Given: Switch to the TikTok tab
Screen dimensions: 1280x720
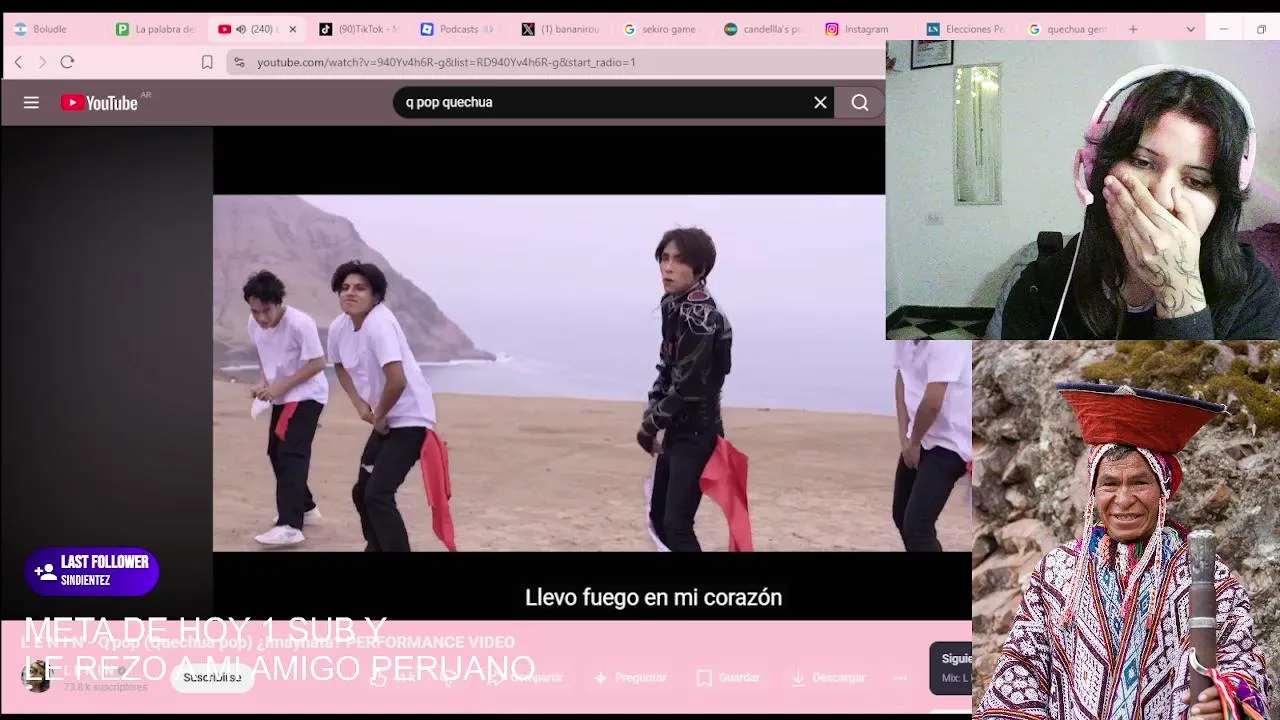Looking at the screenshot, I should pos(359,29).
